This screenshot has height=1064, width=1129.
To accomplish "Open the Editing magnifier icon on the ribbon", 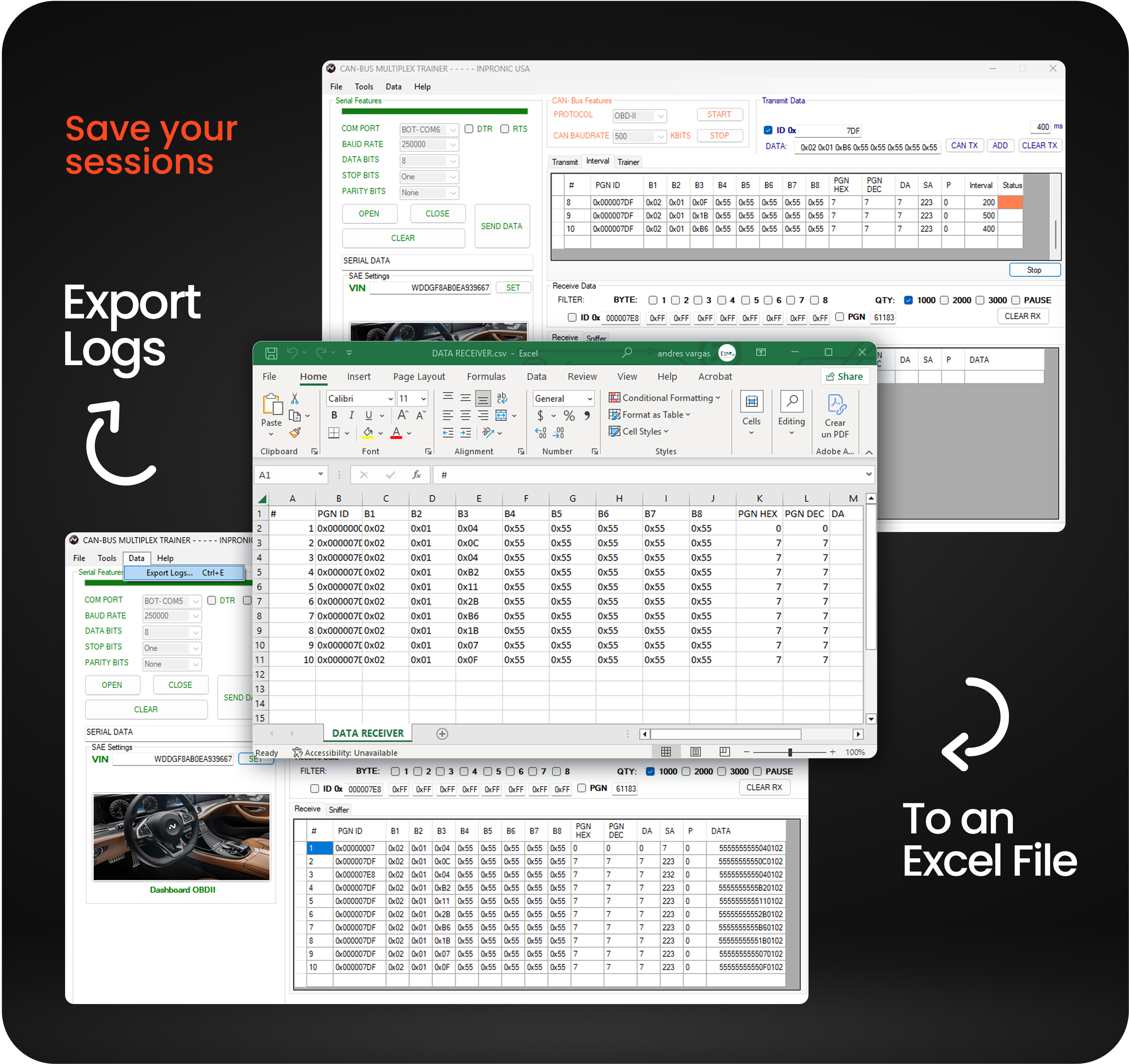I will [792, 402].
